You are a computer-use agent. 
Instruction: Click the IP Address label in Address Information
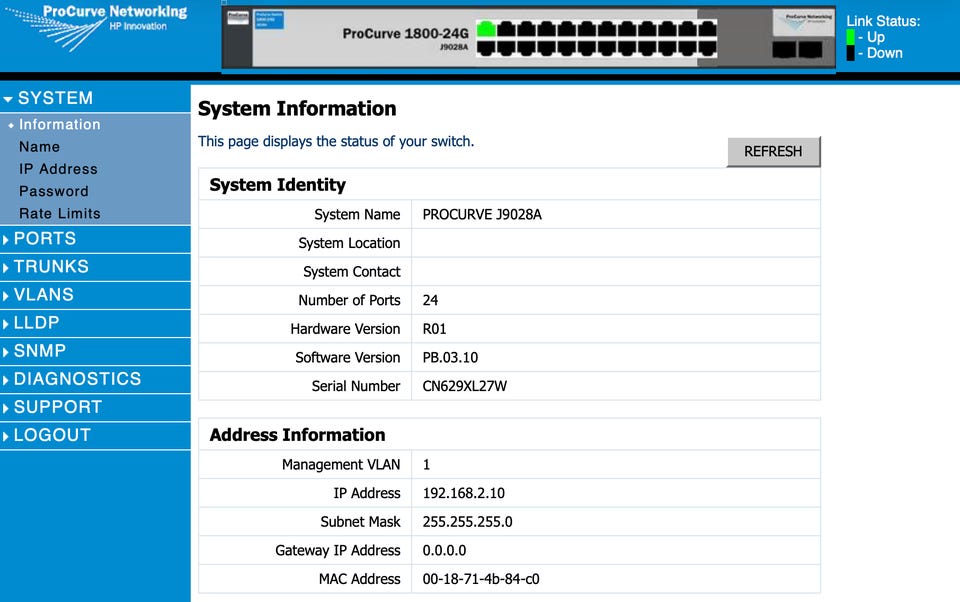(367, 493)
